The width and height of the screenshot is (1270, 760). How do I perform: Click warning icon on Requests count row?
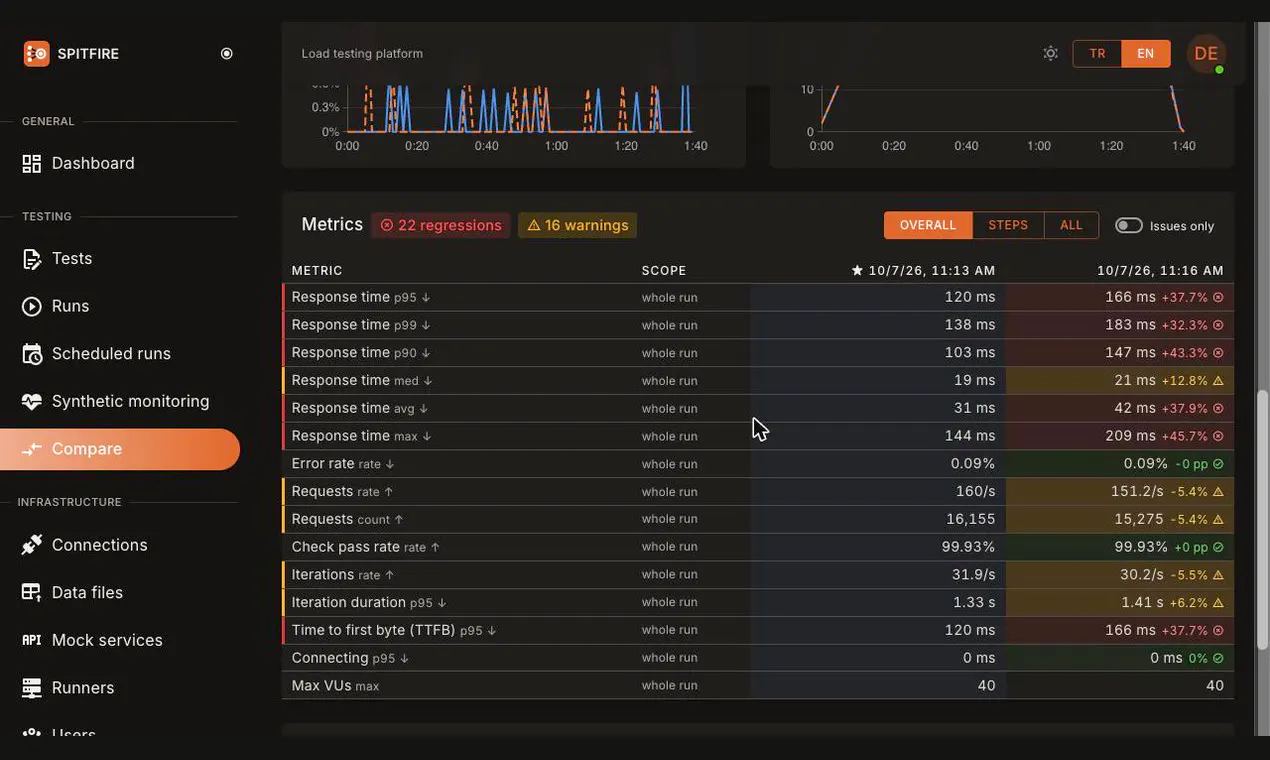1218,520
